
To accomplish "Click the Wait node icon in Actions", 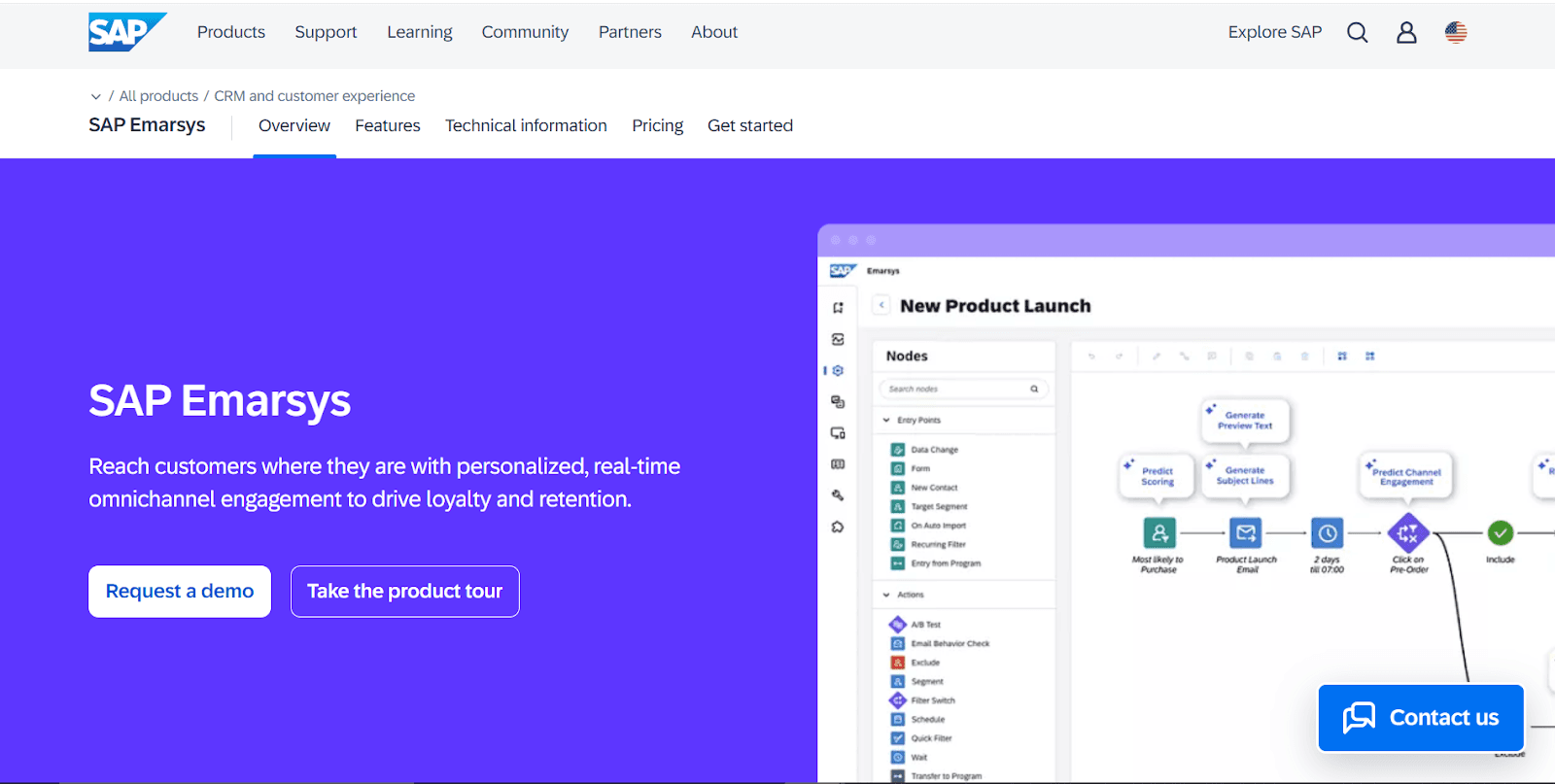I will (x=898, y=758).
